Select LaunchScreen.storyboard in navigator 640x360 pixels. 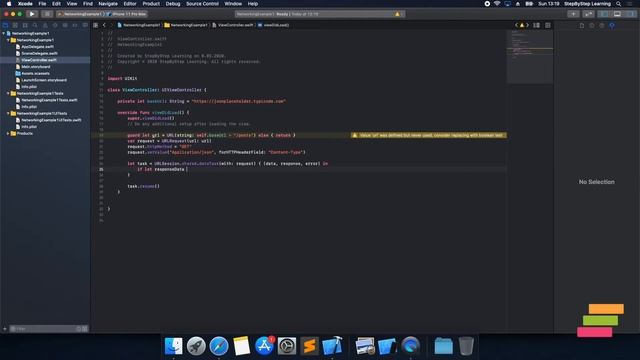[44, 80]
